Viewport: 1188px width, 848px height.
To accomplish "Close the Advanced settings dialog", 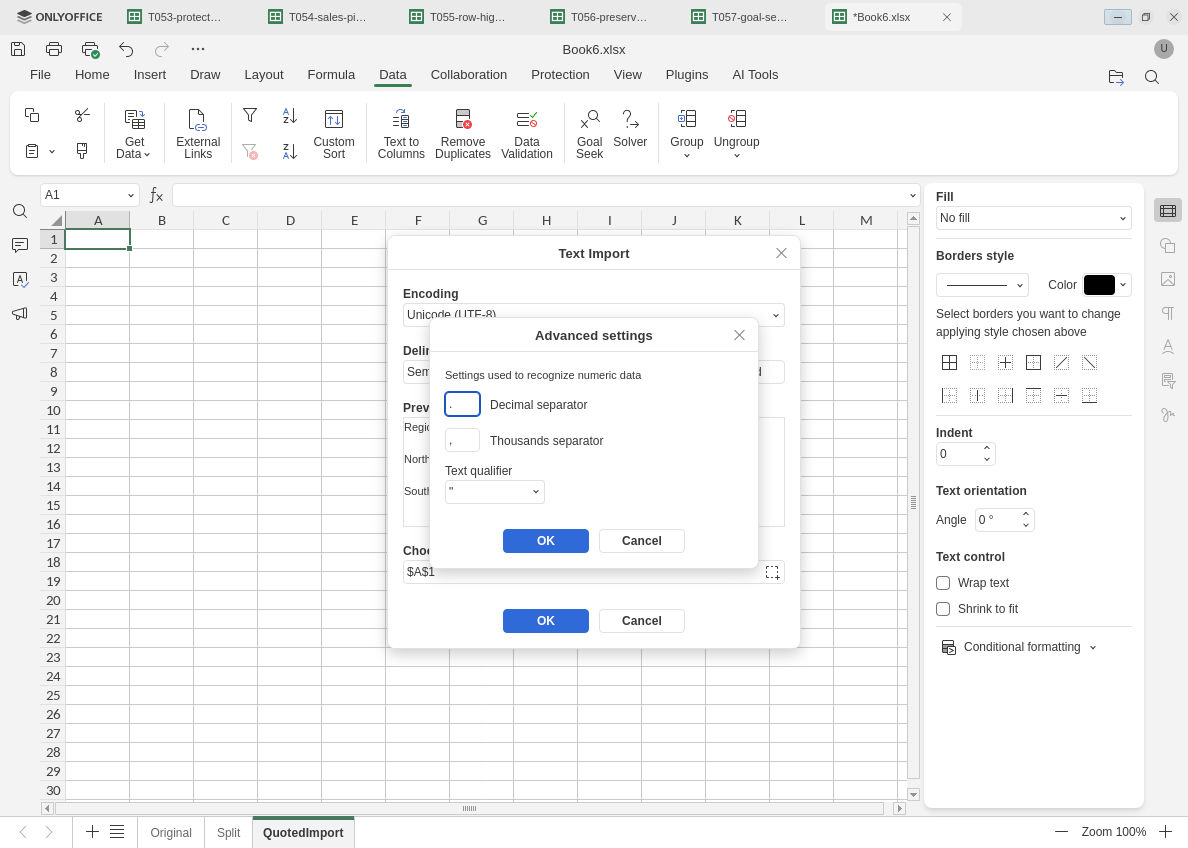I will click(x=739, y=336).
